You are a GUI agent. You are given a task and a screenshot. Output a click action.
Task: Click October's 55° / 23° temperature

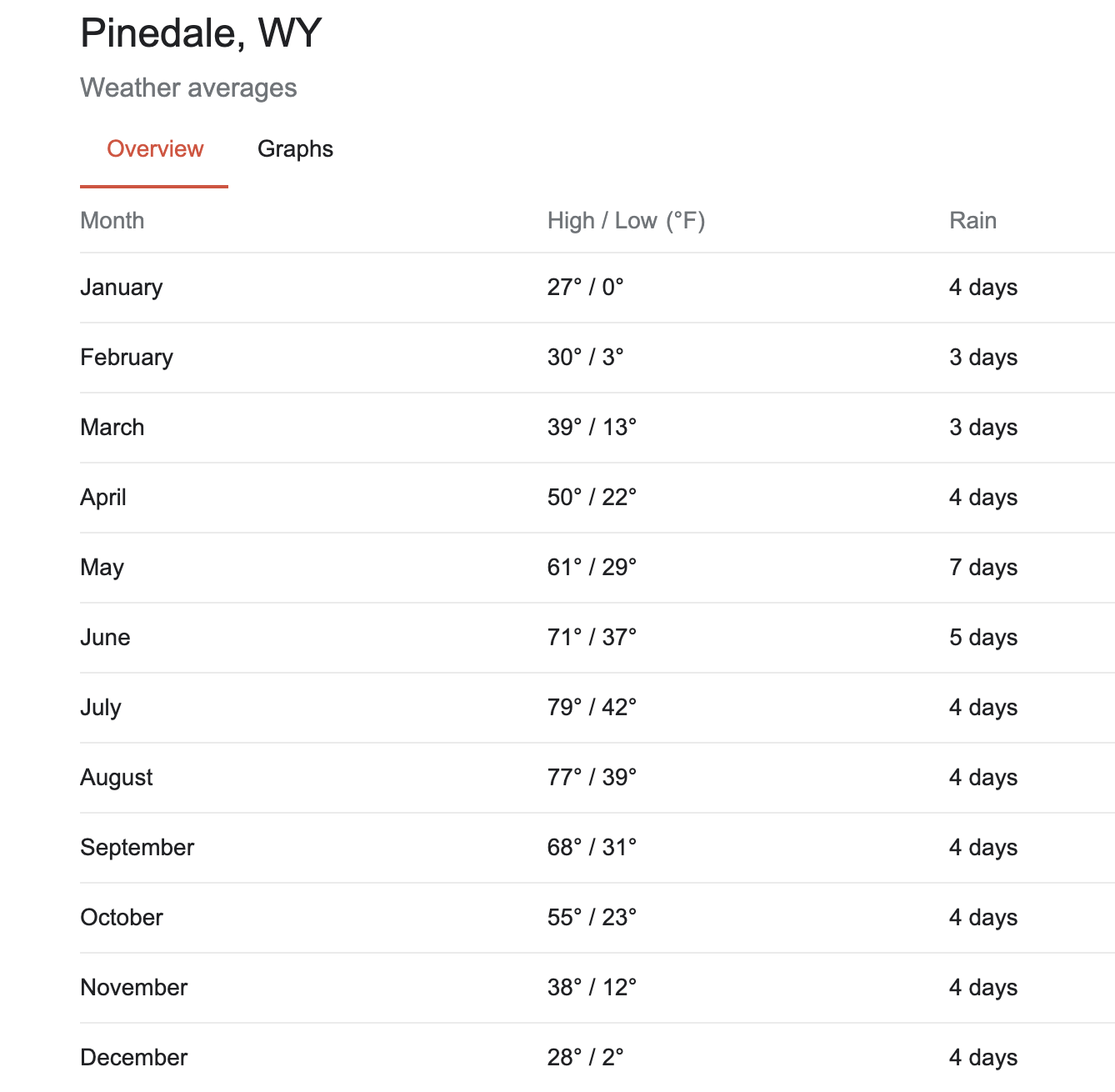tap(592, 918)
